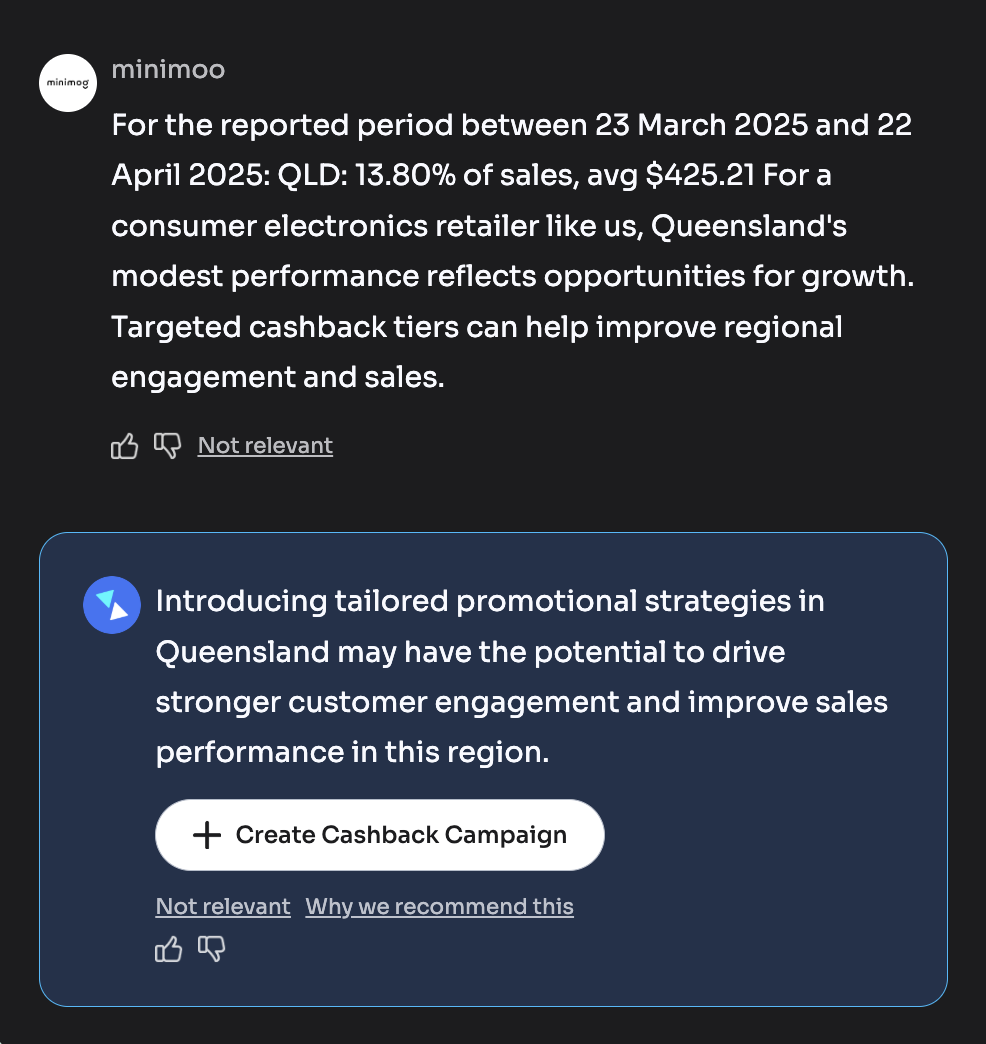Like the minimoo sales message
Image resolution: width=986 pixels, height=1044 pixels.
124,446
